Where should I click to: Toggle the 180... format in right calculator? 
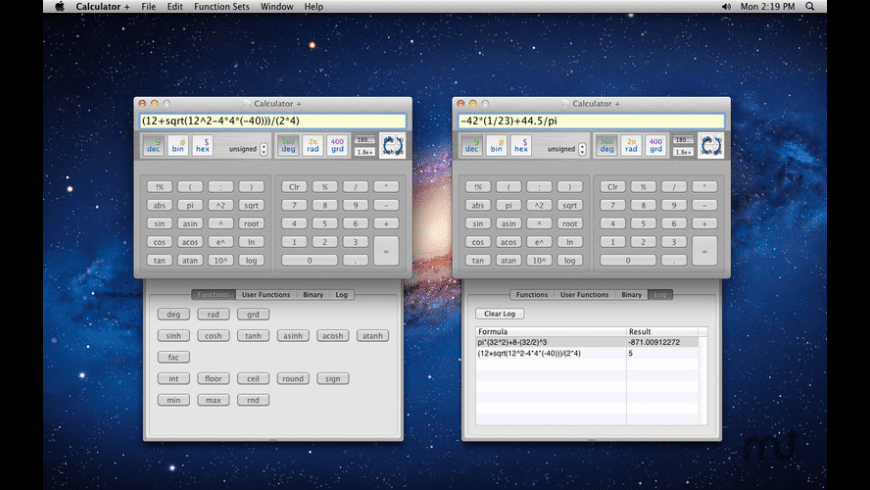coord(683,140)
